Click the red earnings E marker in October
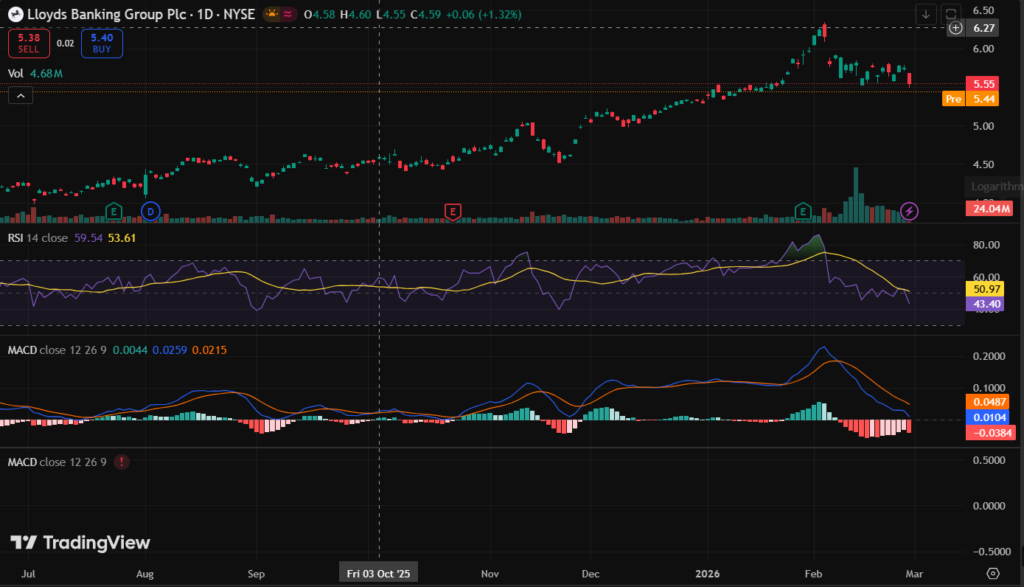 [452, 210]
